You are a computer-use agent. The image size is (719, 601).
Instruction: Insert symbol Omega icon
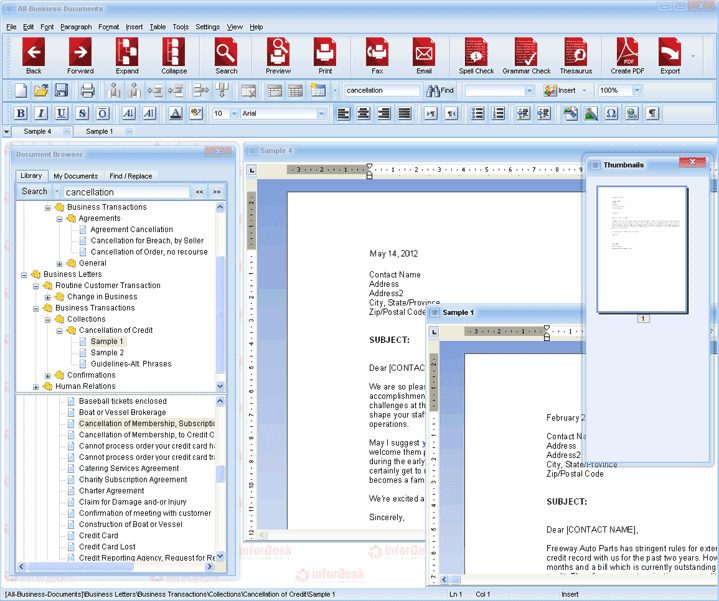tap(611, 113)
